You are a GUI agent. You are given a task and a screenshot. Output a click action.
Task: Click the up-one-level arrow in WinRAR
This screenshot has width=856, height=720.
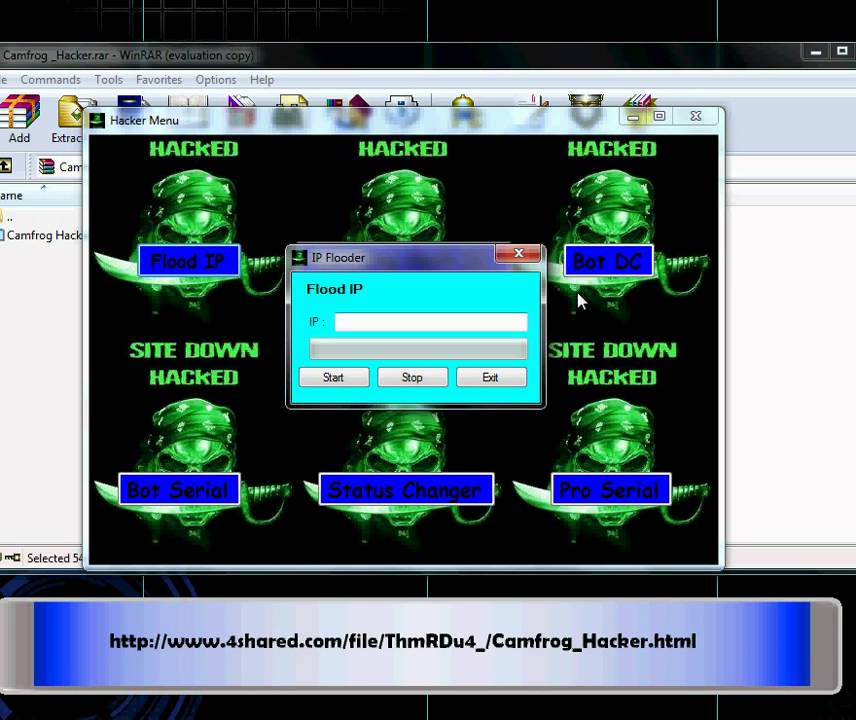click(x=5, y=165)
